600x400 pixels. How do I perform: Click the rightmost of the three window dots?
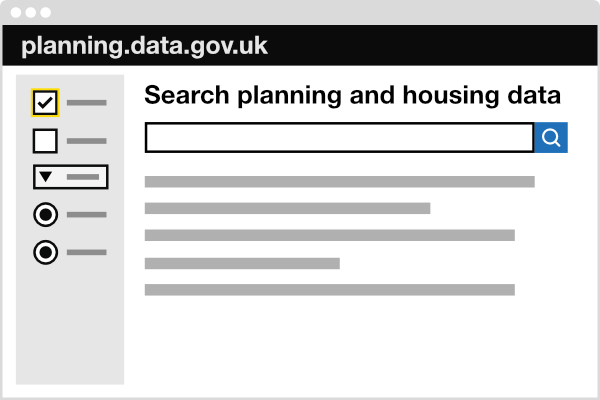point(46,13)
